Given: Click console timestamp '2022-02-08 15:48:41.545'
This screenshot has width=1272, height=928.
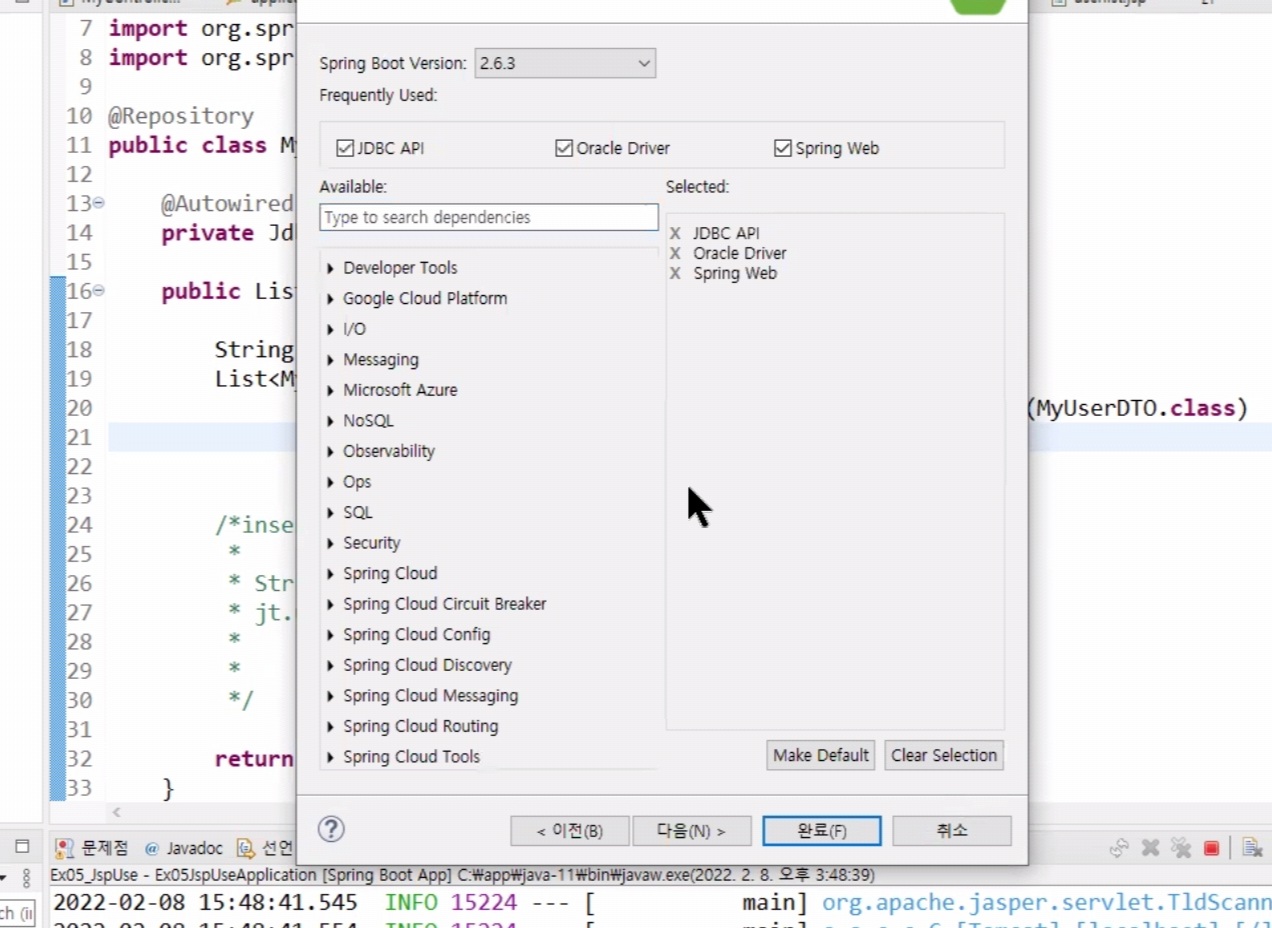Looking at the screenshot, I should point(205,903).
